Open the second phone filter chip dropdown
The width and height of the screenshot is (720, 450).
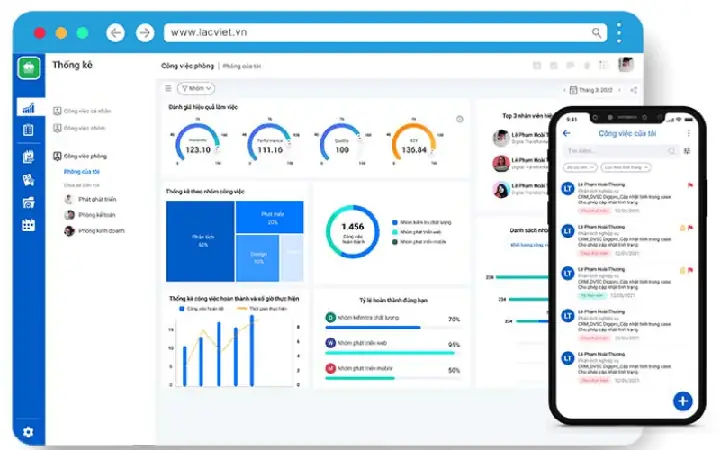tap(626, 168)
